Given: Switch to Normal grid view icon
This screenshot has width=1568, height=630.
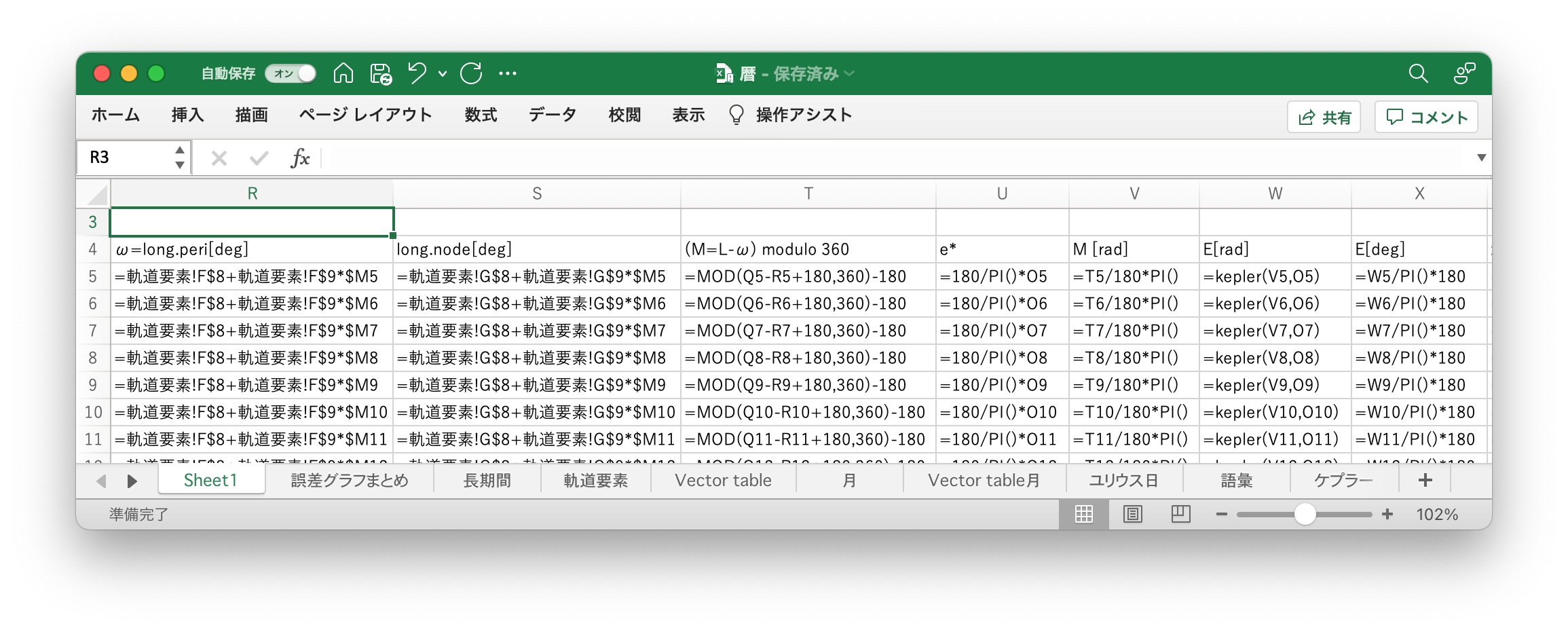Looking at the screenshot, I should coord(1084,515).
